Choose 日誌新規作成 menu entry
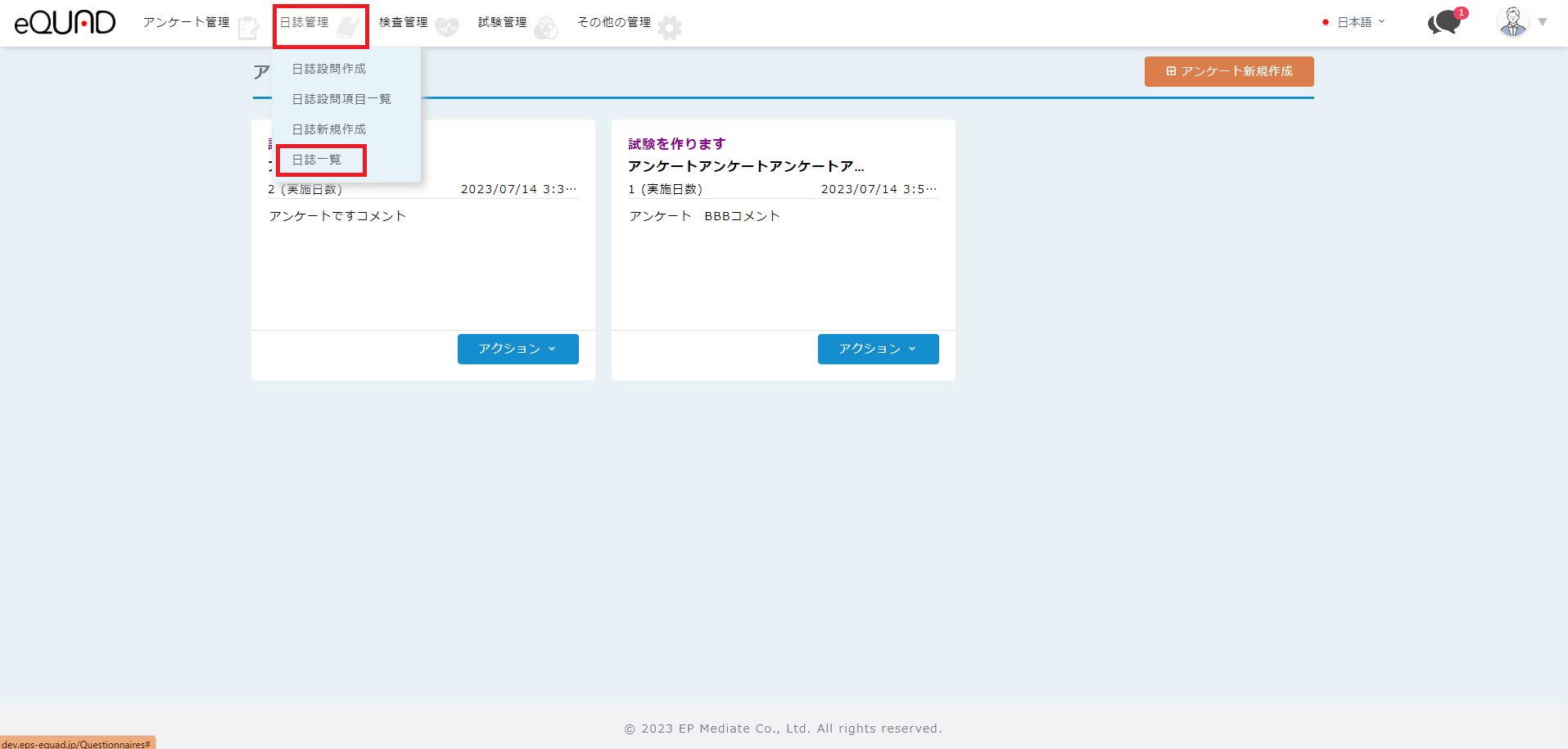Viewport: 1568px width, 749px height. (x=329, y=129)
